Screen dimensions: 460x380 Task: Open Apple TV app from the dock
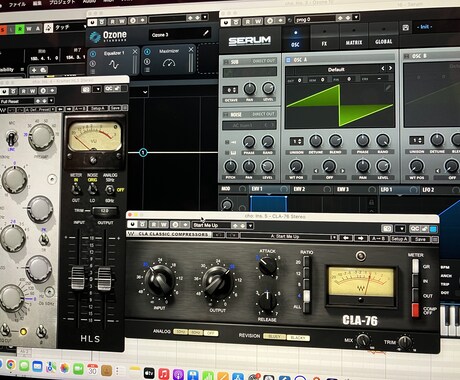pos(149,373)
